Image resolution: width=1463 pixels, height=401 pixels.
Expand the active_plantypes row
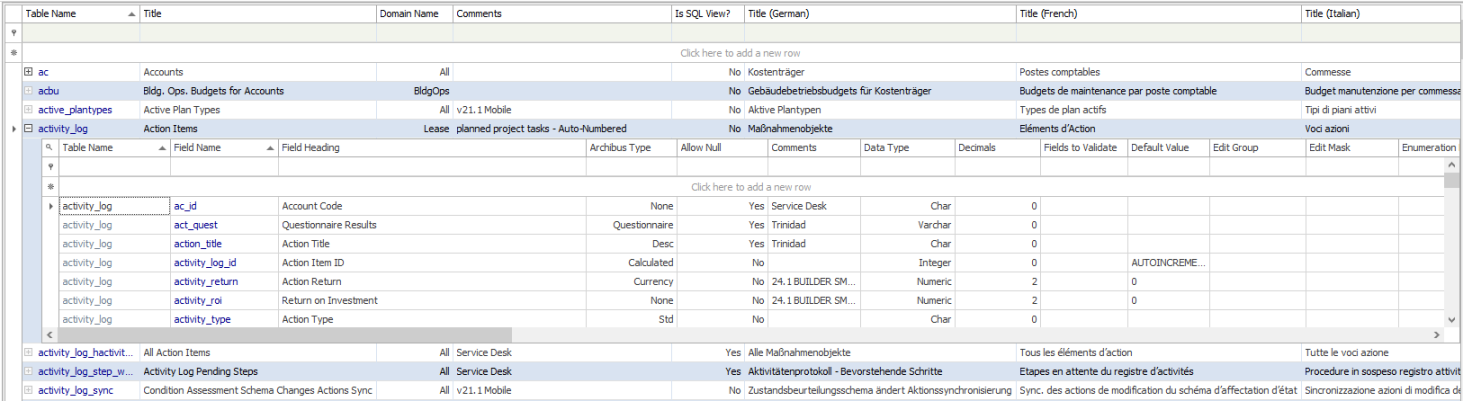pyautogui.click(x=29, y=110)
